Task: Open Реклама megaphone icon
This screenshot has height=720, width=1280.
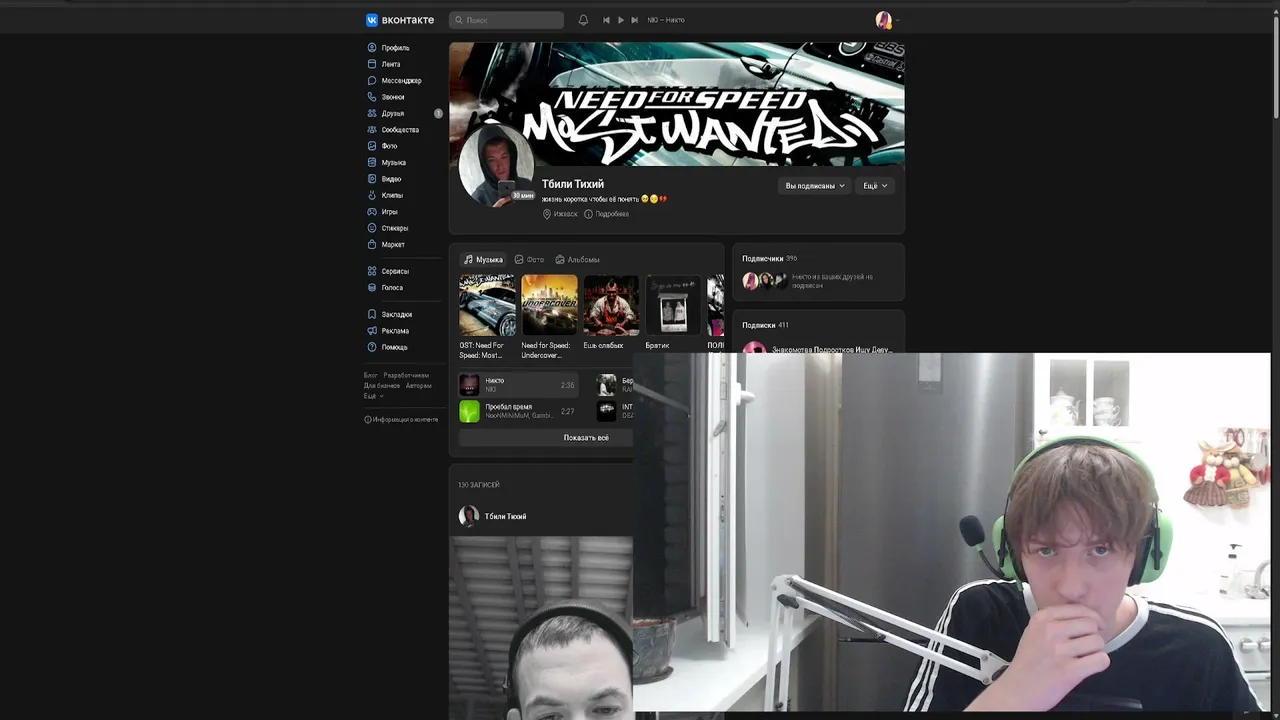Action: point(372,331)
